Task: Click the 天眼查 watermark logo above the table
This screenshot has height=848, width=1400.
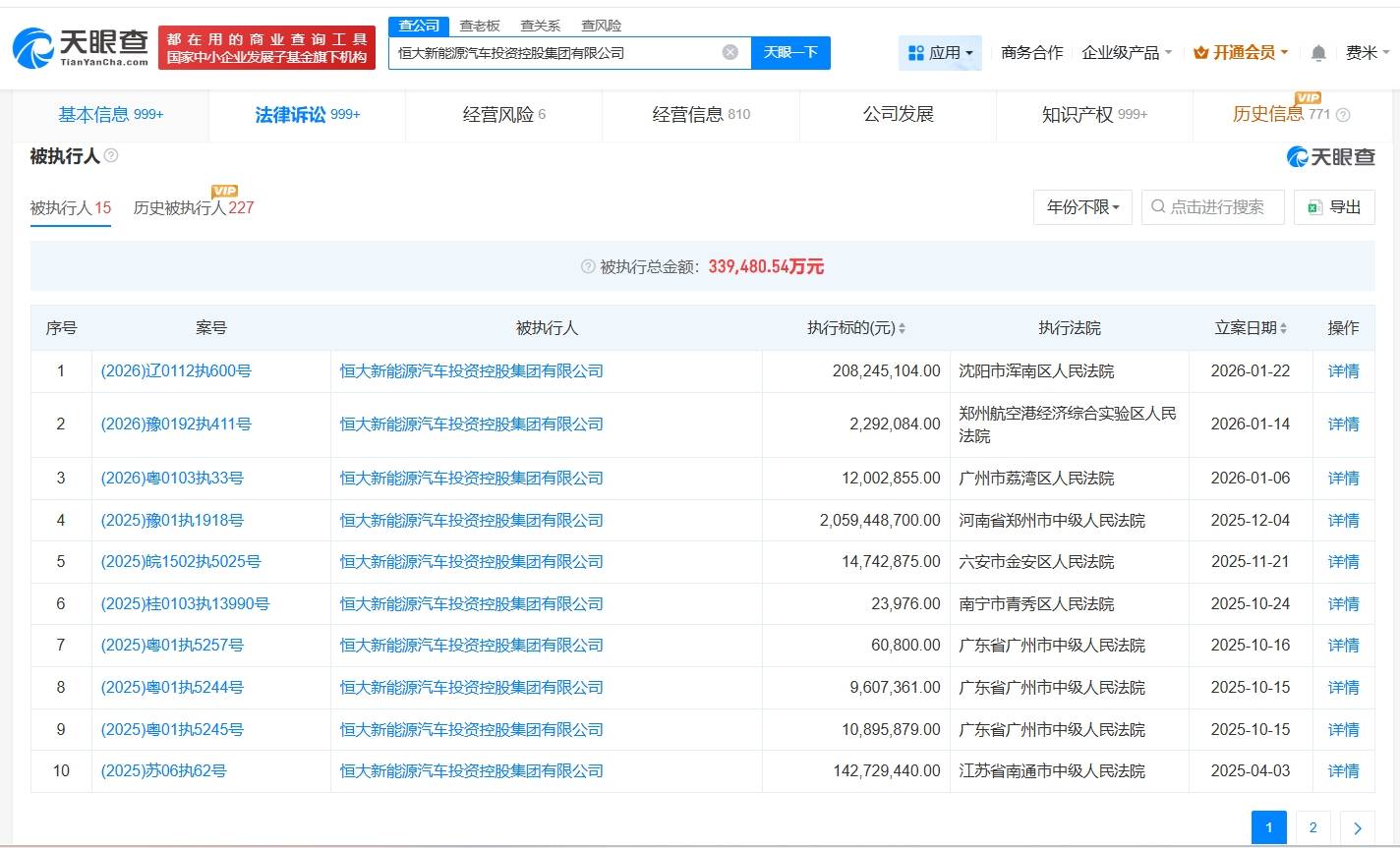Action: pyautogui.click(x=1330, y=156)
